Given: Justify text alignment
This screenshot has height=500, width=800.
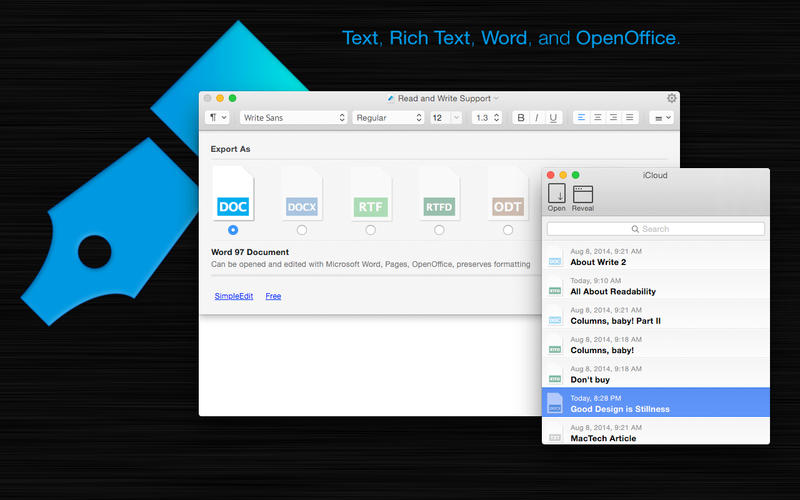Looking at the screenshot, I should point(630,117).
